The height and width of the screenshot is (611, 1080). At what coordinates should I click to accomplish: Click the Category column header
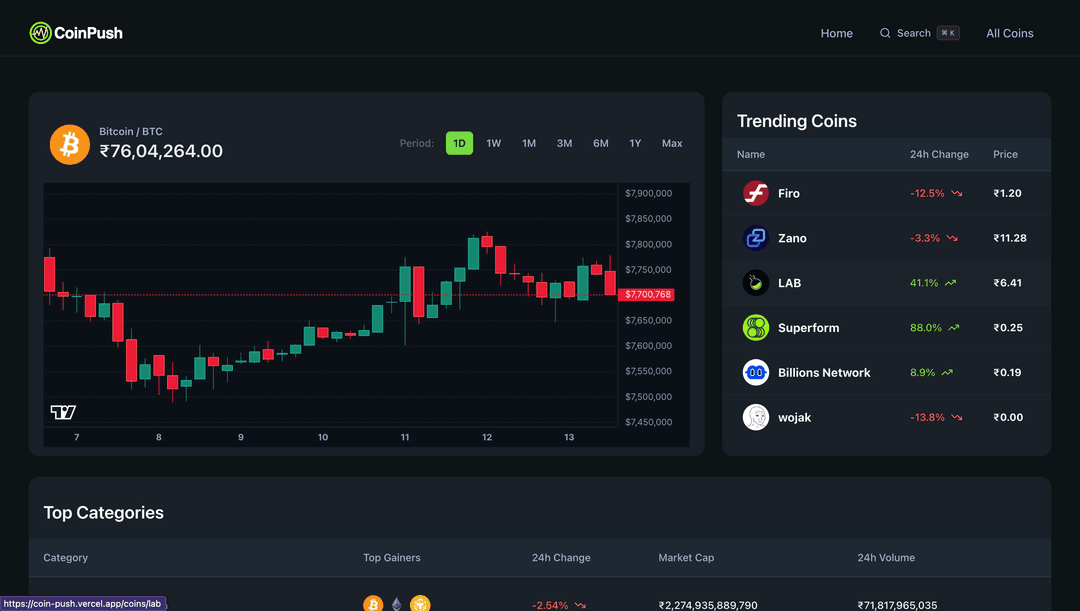coord(65,557)
